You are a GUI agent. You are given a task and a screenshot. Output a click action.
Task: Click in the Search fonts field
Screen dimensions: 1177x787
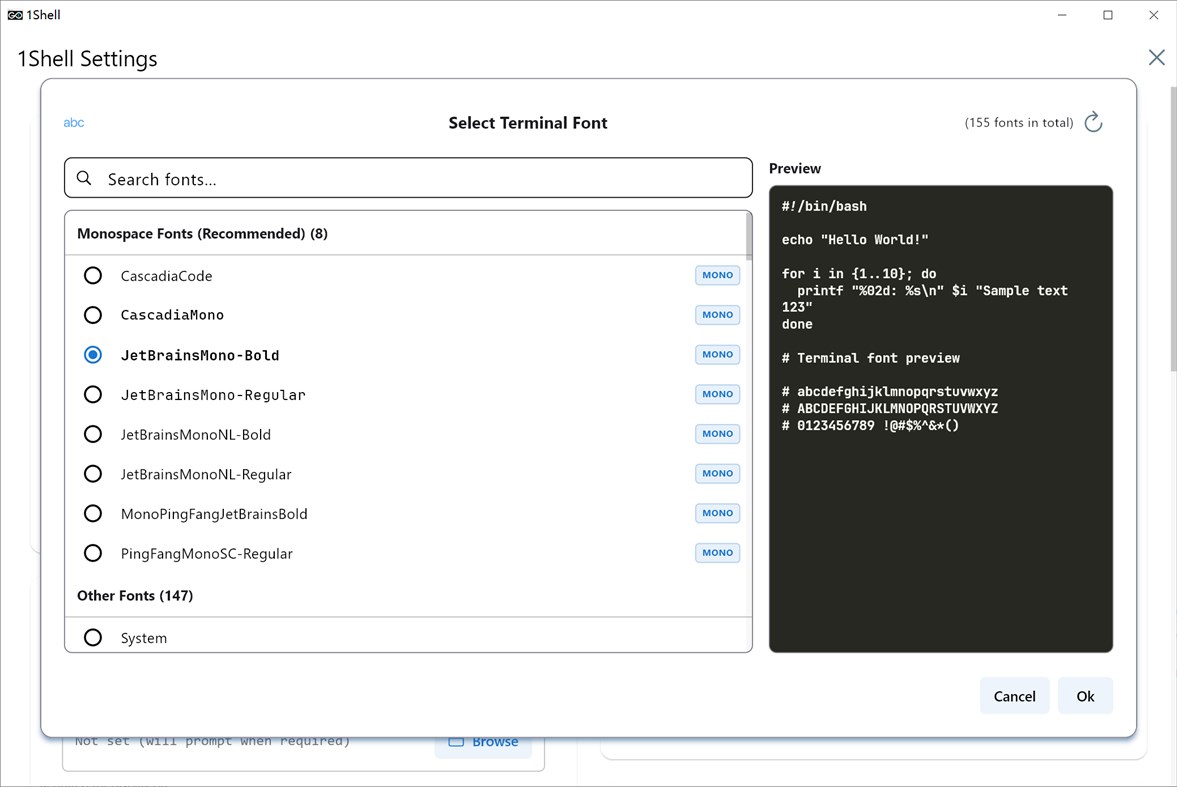click(408, 178)
